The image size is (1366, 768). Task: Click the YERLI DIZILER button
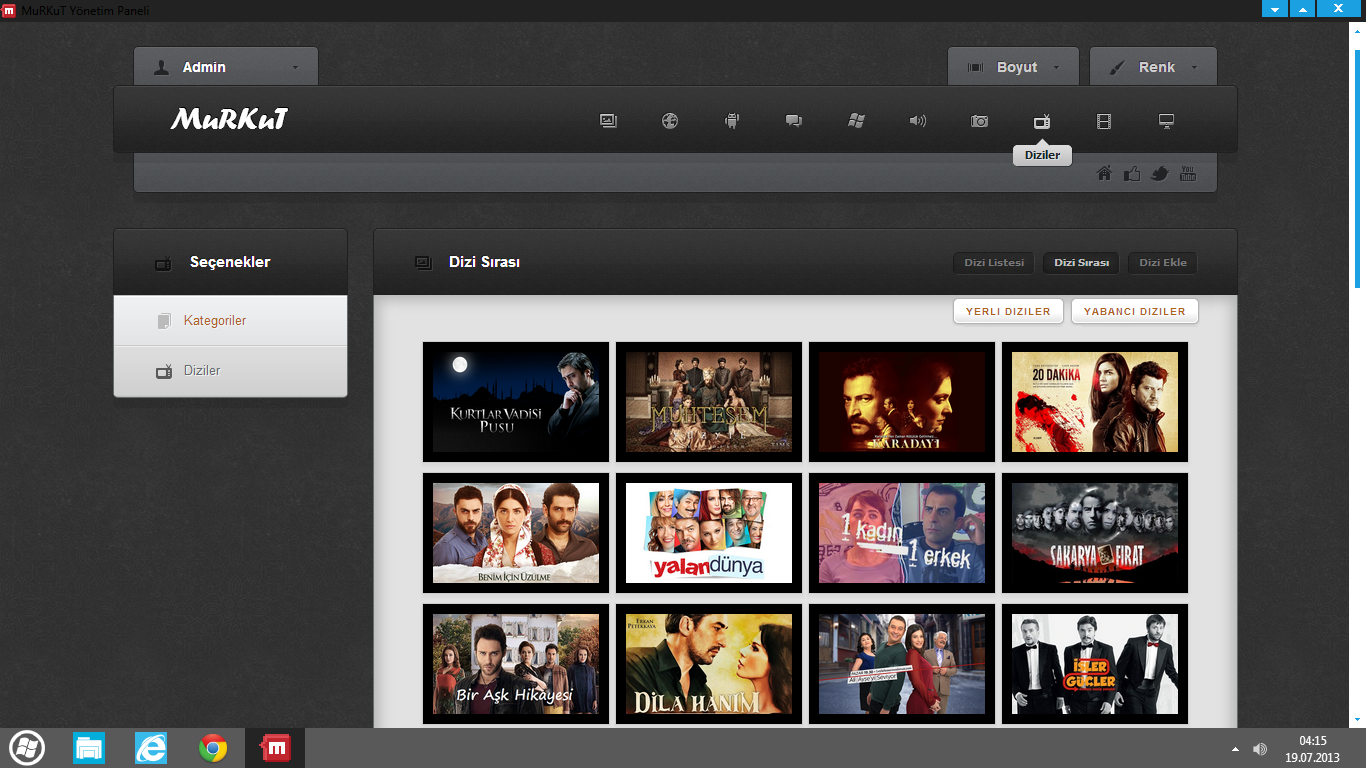pyautogui.click(x=1008, y=311)
